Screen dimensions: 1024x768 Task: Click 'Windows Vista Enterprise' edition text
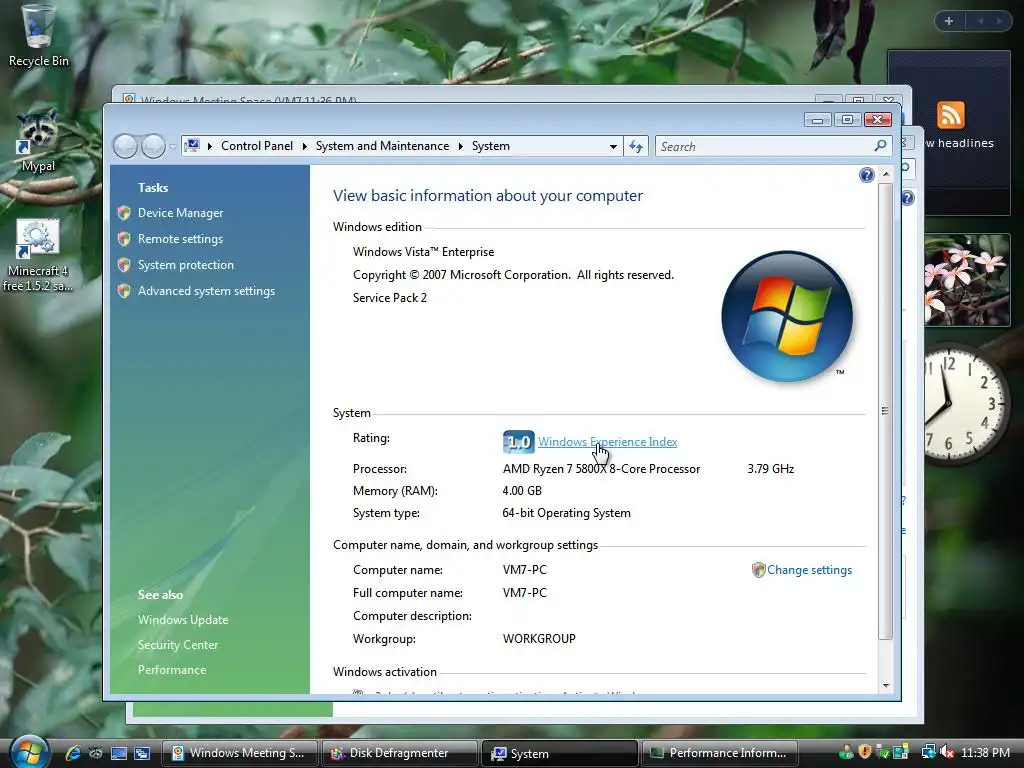[423, 252]
